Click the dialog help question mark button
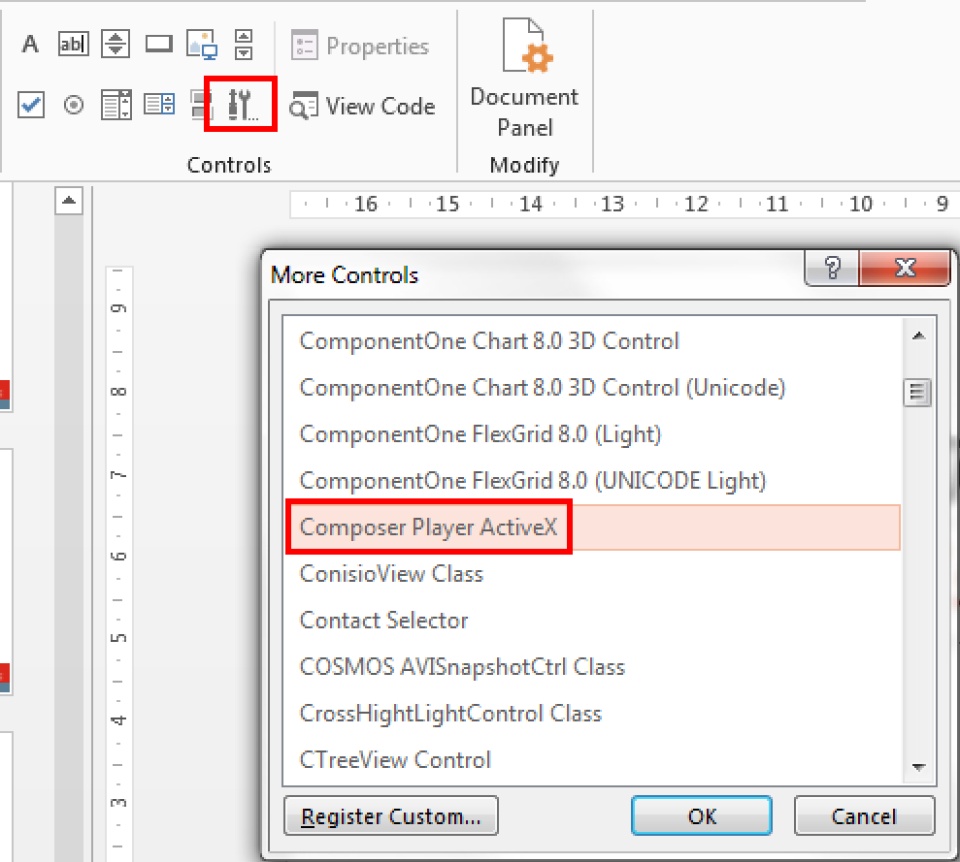This screenshot has height=862, width=960. (x=831, y=268)
